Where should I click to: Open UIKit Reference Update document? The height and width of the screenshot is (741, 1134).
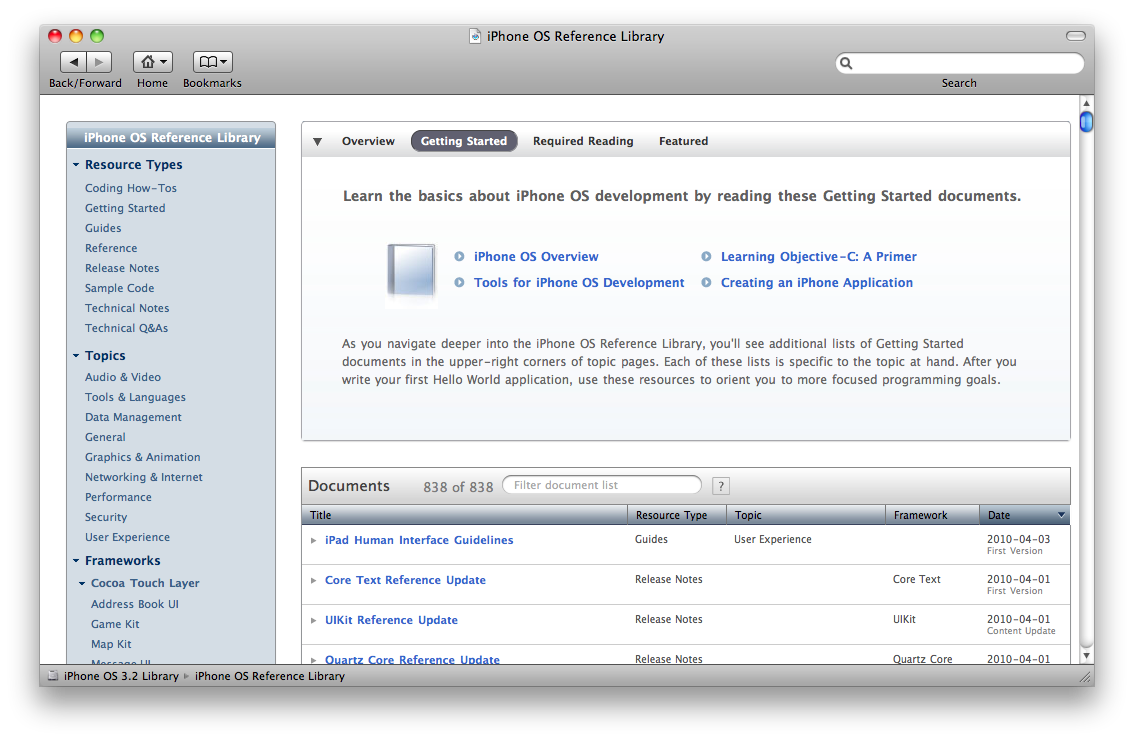391,620
